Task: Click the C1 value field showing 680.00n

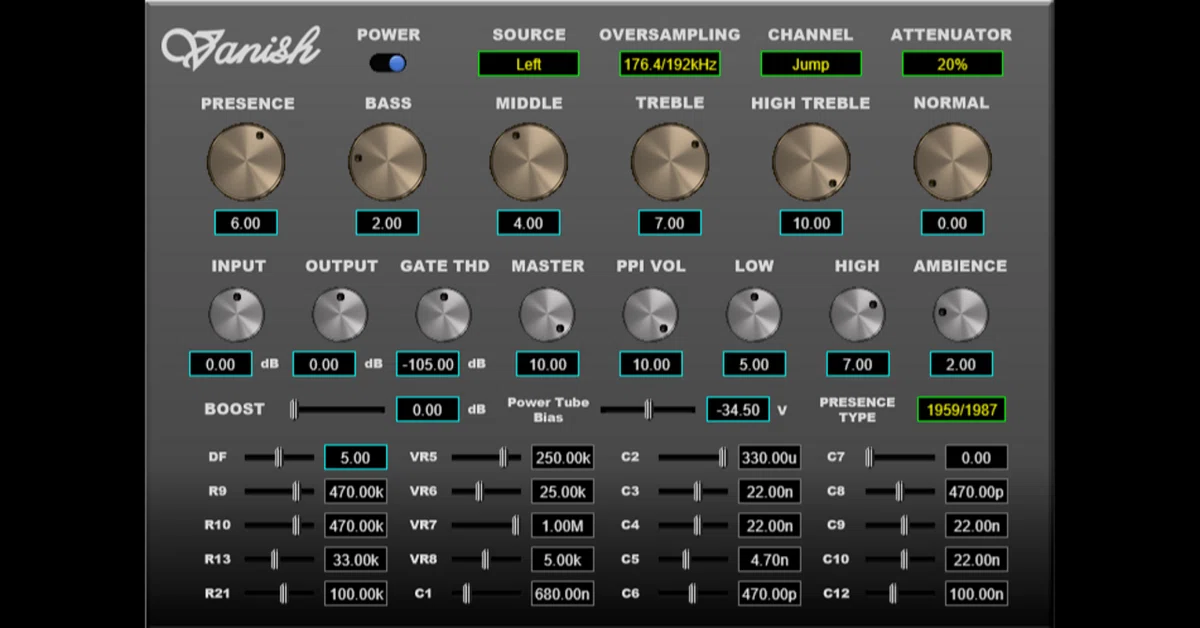Action: tap(562, 594)
